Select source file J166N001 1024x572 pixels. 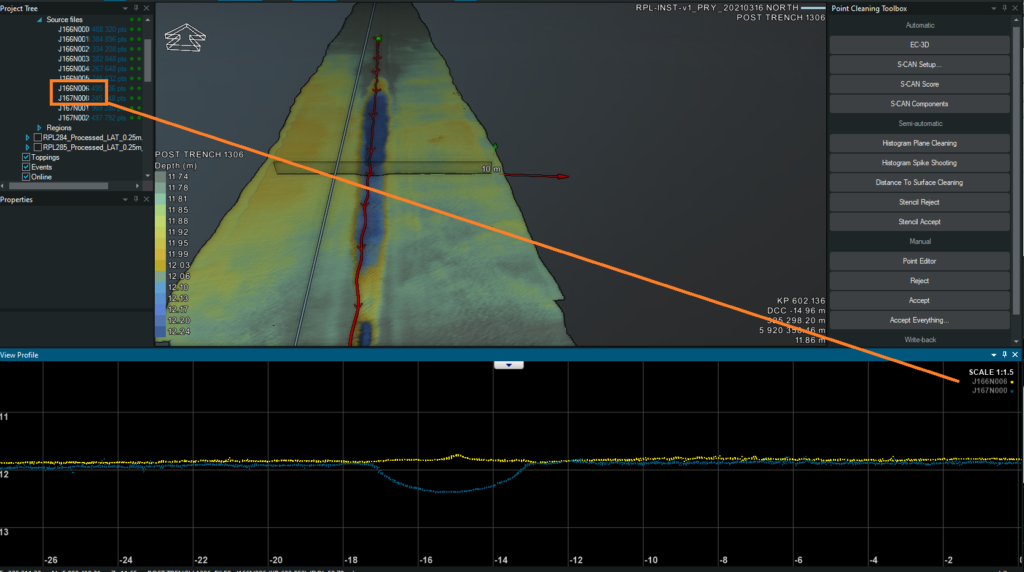[73, 39]
